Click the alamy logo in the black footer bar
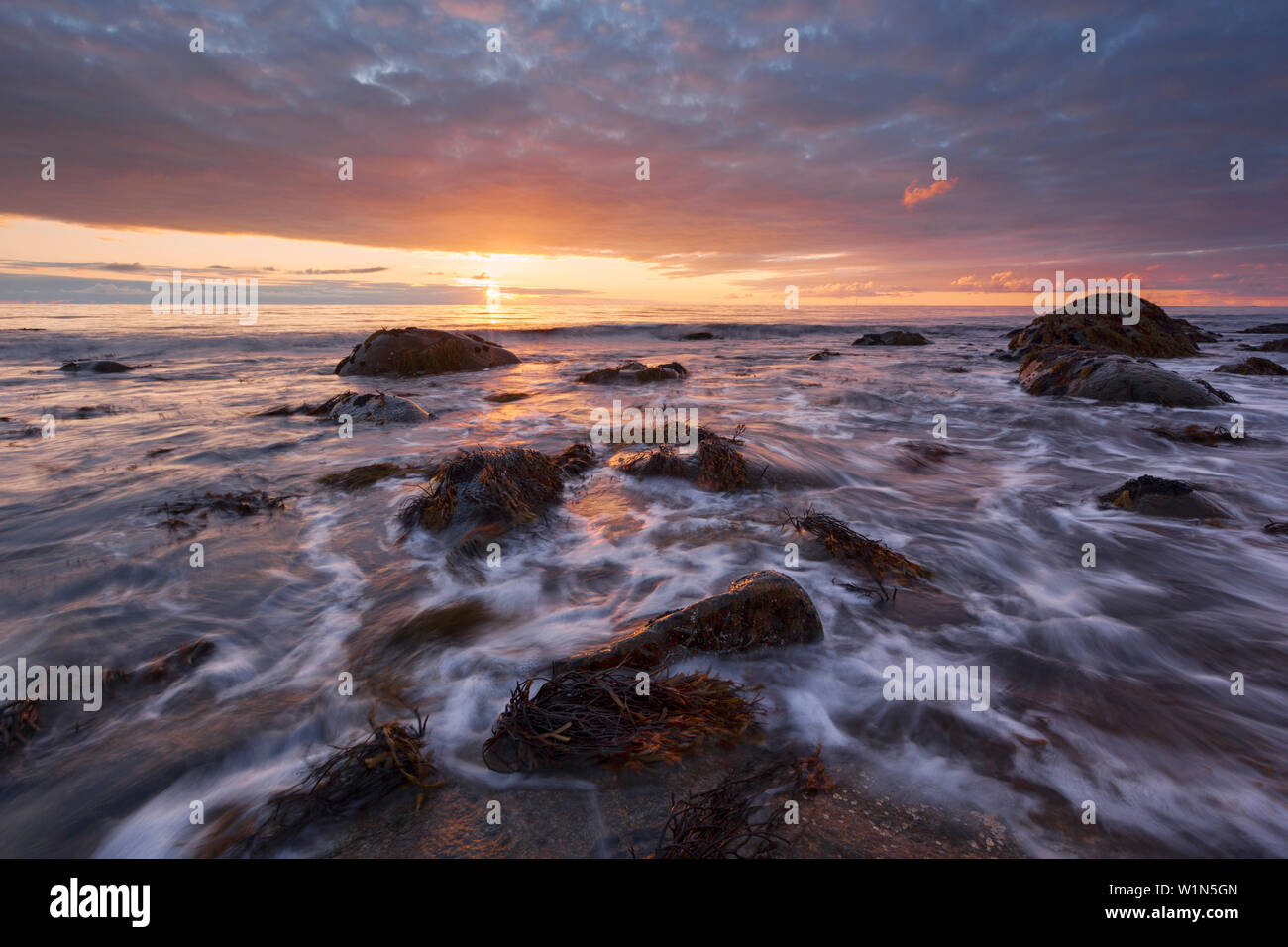 (100, 902)
